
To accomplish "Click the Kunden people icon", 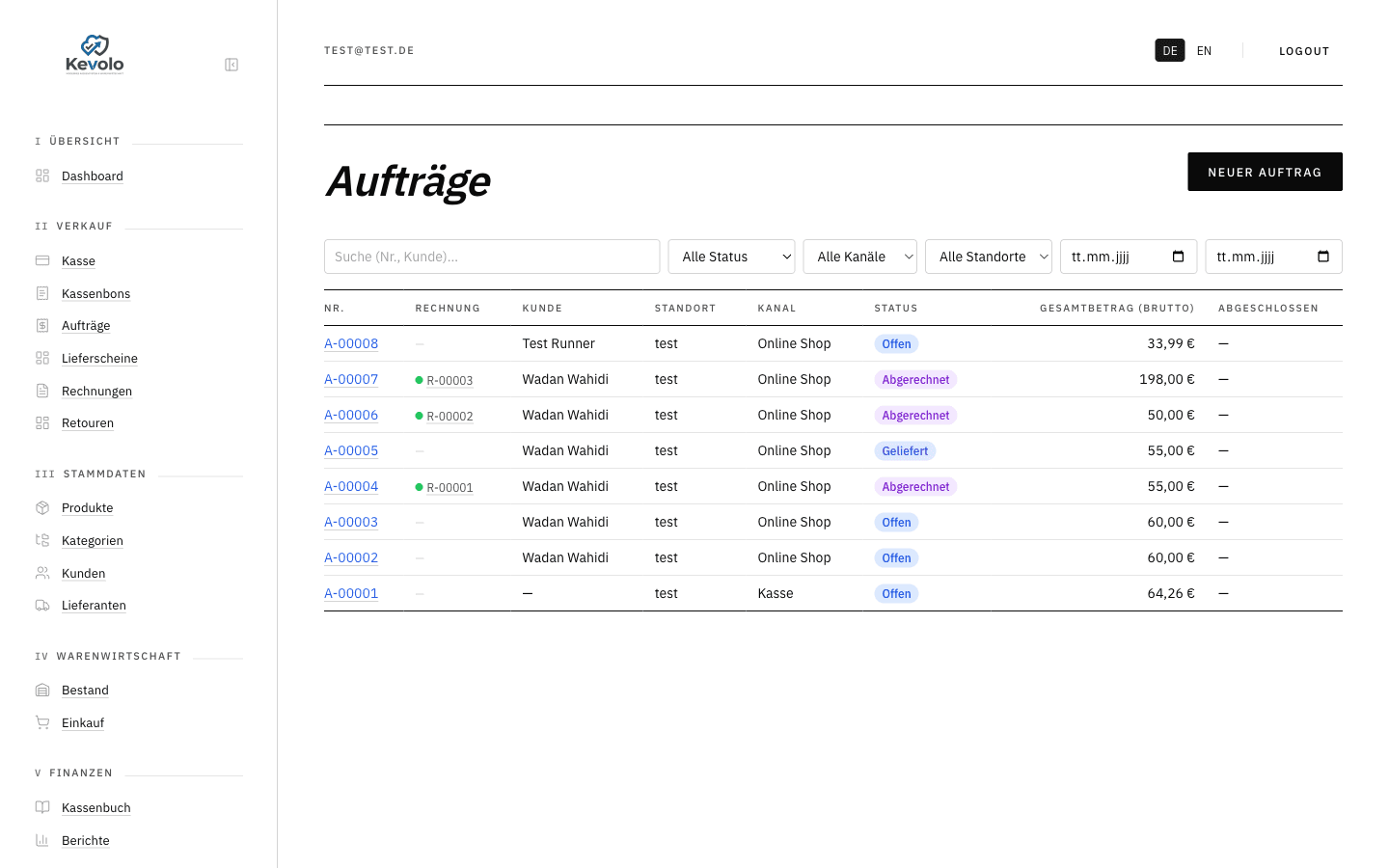I will coord(42,573).
